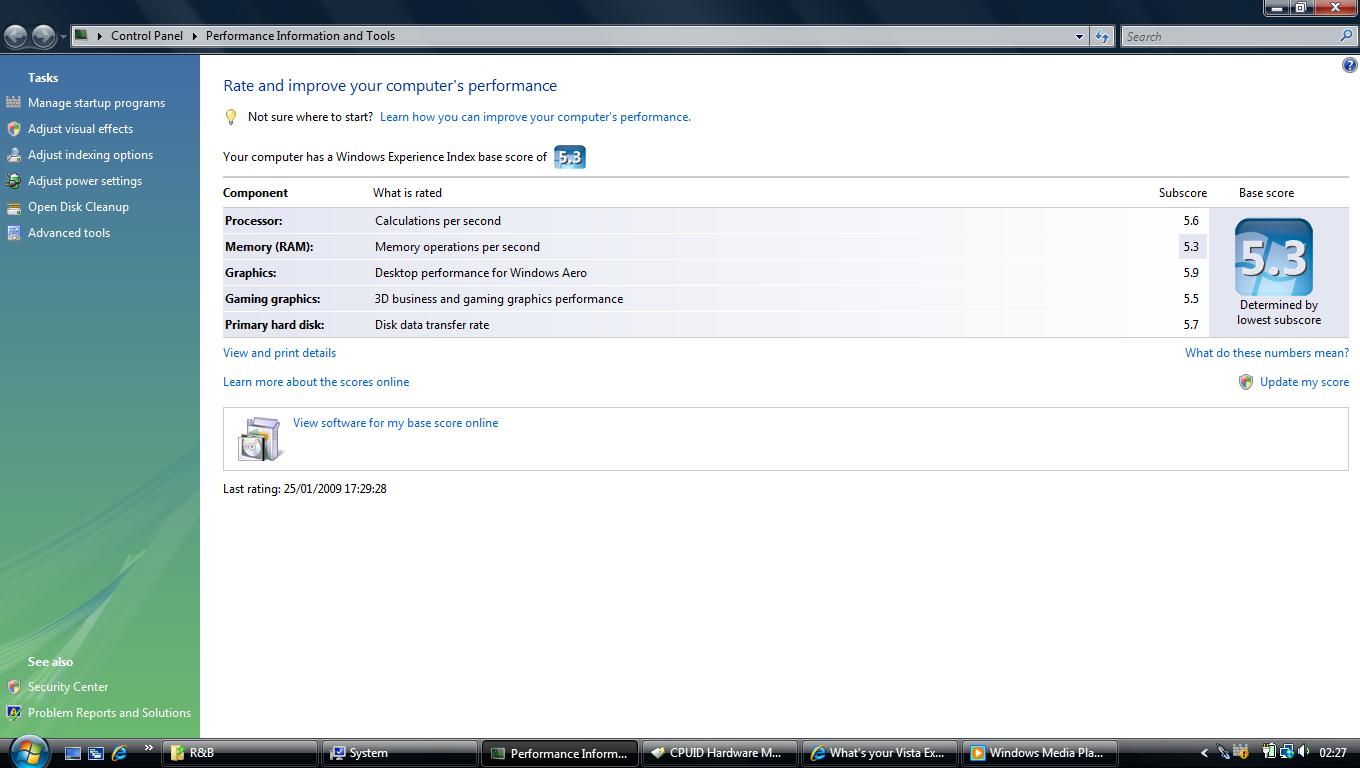Click the 5.6 Processor subscore
This screenshot has width=1360, height=768.
1190,221
